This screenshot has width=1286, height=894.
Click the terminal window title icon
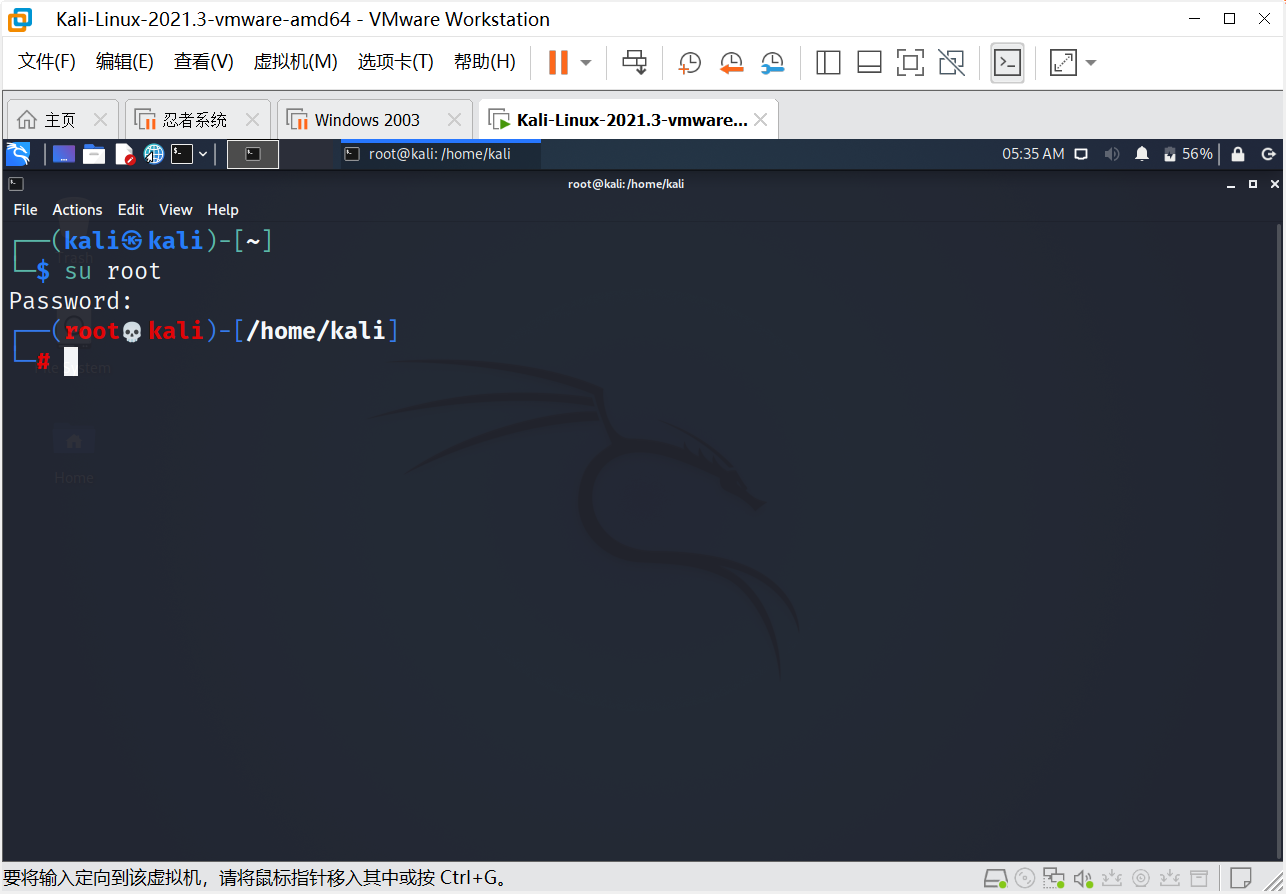(15, 183)
